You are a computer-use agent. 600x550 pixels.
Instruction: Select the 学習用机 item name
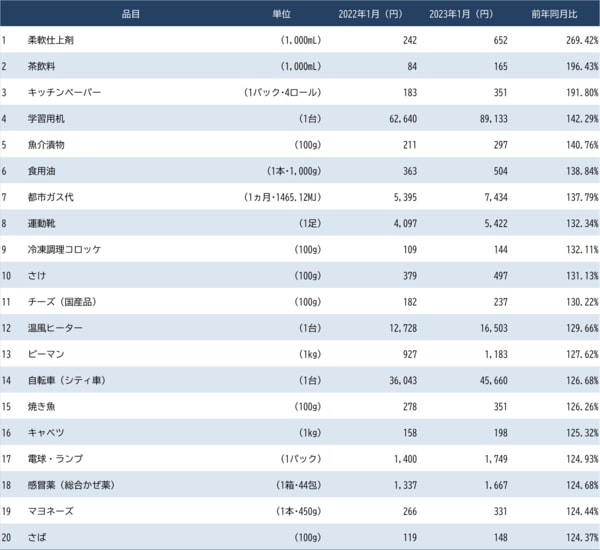click(x=46, y=119)
